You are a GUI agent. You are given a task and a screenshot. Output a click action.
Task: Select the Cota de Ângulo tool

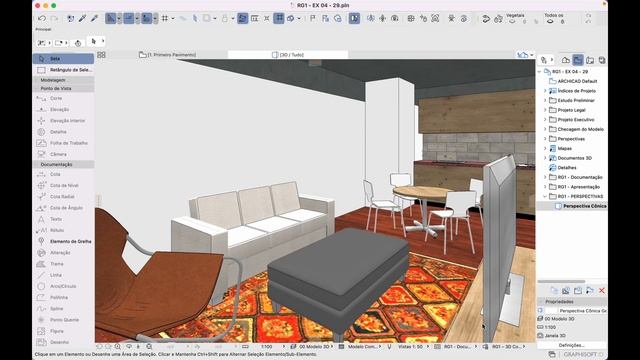(63, 208)
